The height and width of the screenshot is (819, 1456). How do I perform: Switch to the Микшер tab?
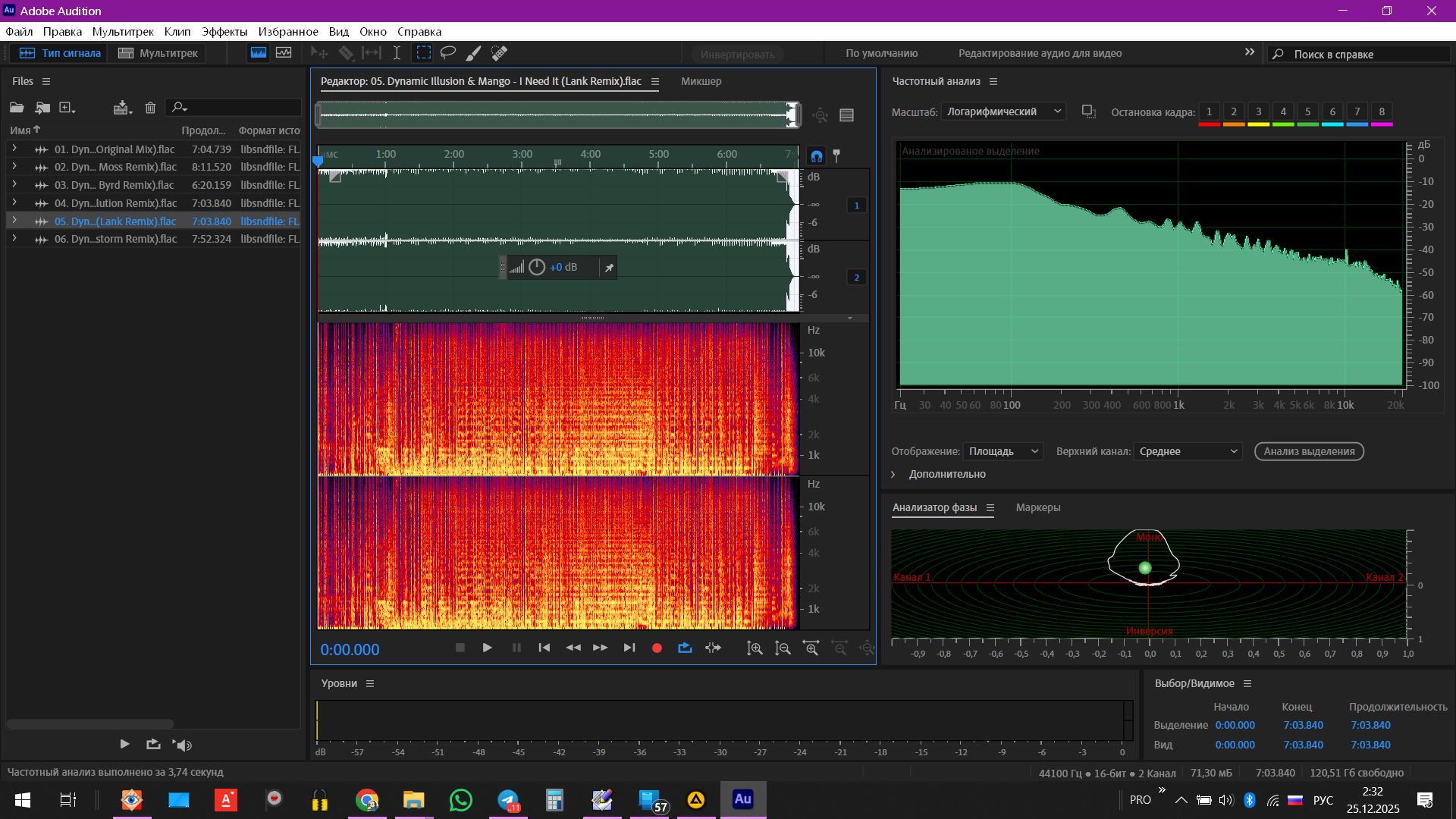coord(701,81)
